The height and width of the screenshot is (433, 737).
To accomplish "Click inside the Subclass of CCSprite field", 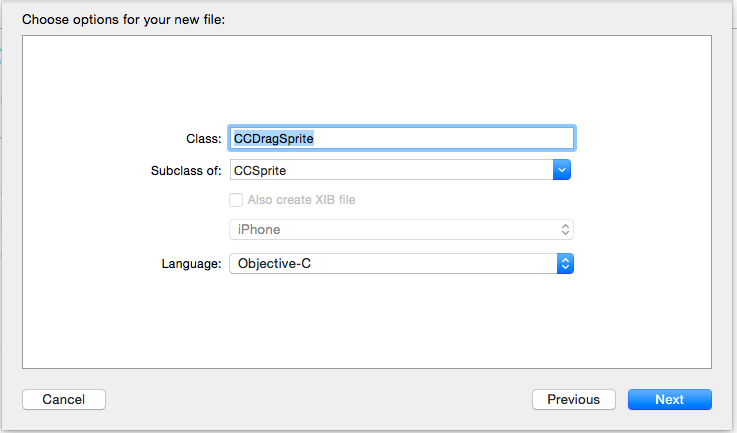I will click(392, 170).
